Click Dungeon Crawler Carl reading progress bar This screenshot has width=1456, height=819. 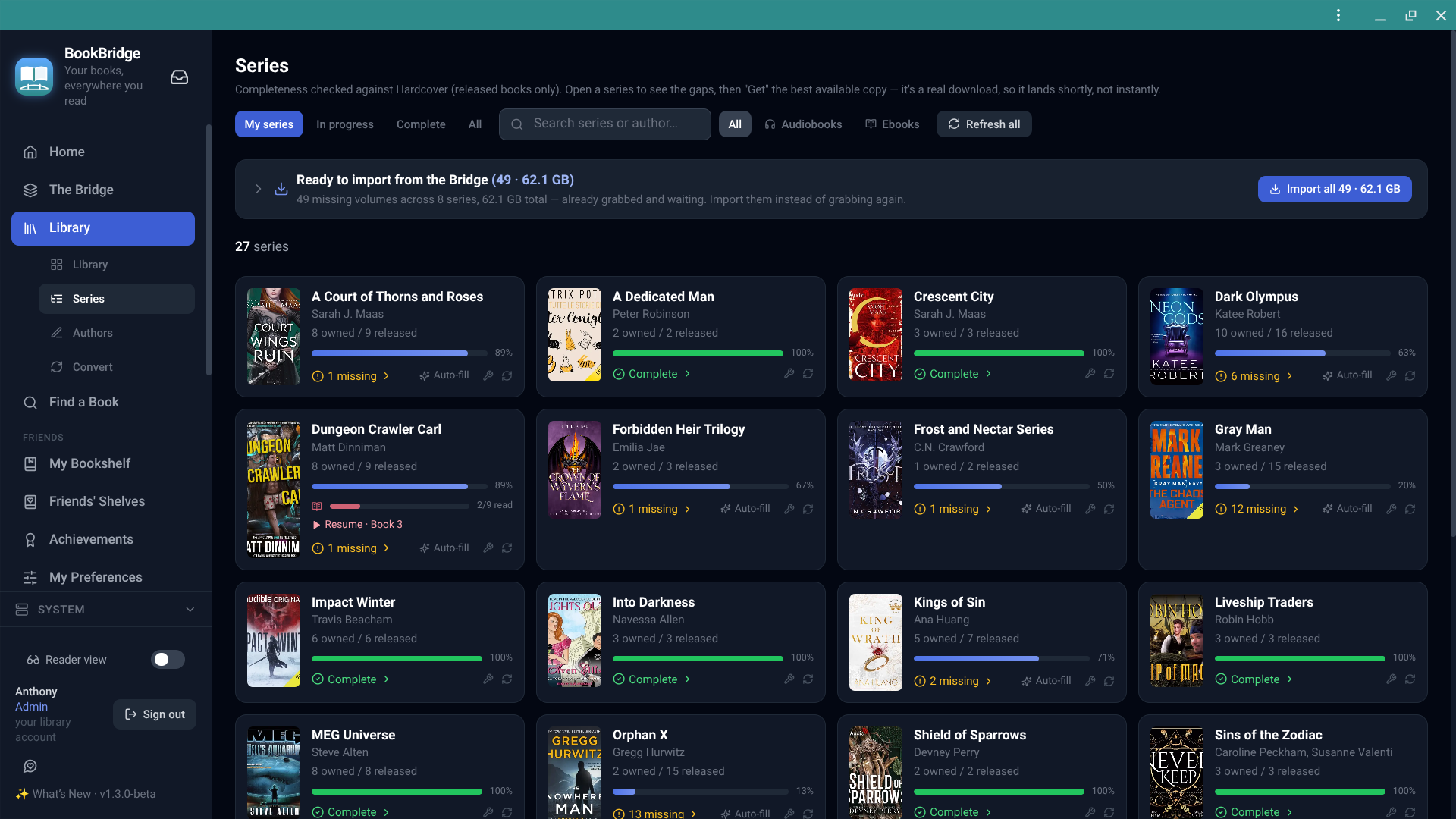point(399,506)
